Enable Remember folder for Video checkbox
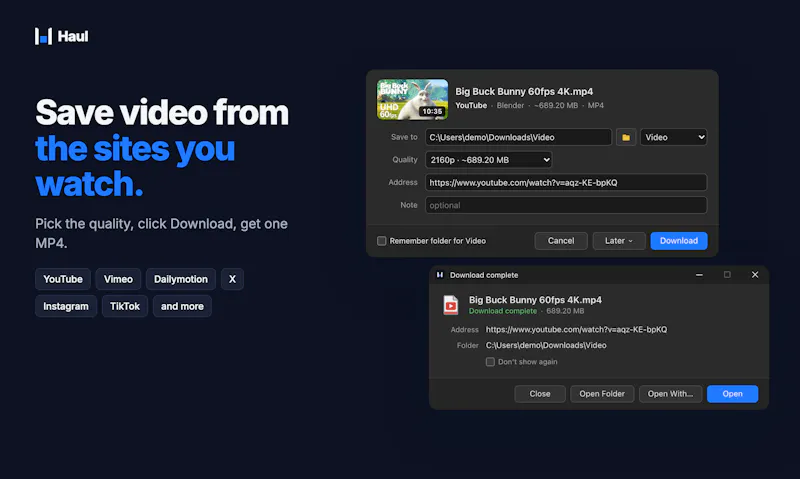Image resolution: width=800 pixels, height=479 pixels. point(382,241)
